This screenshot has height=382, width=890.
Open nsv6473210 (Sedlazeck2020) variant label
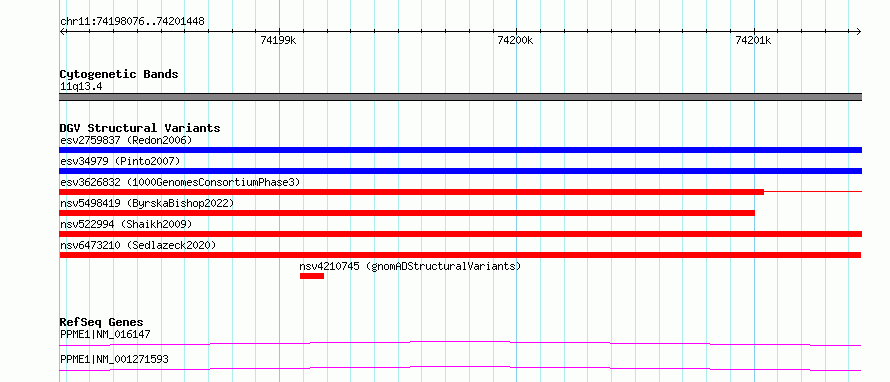pos(138,245)
